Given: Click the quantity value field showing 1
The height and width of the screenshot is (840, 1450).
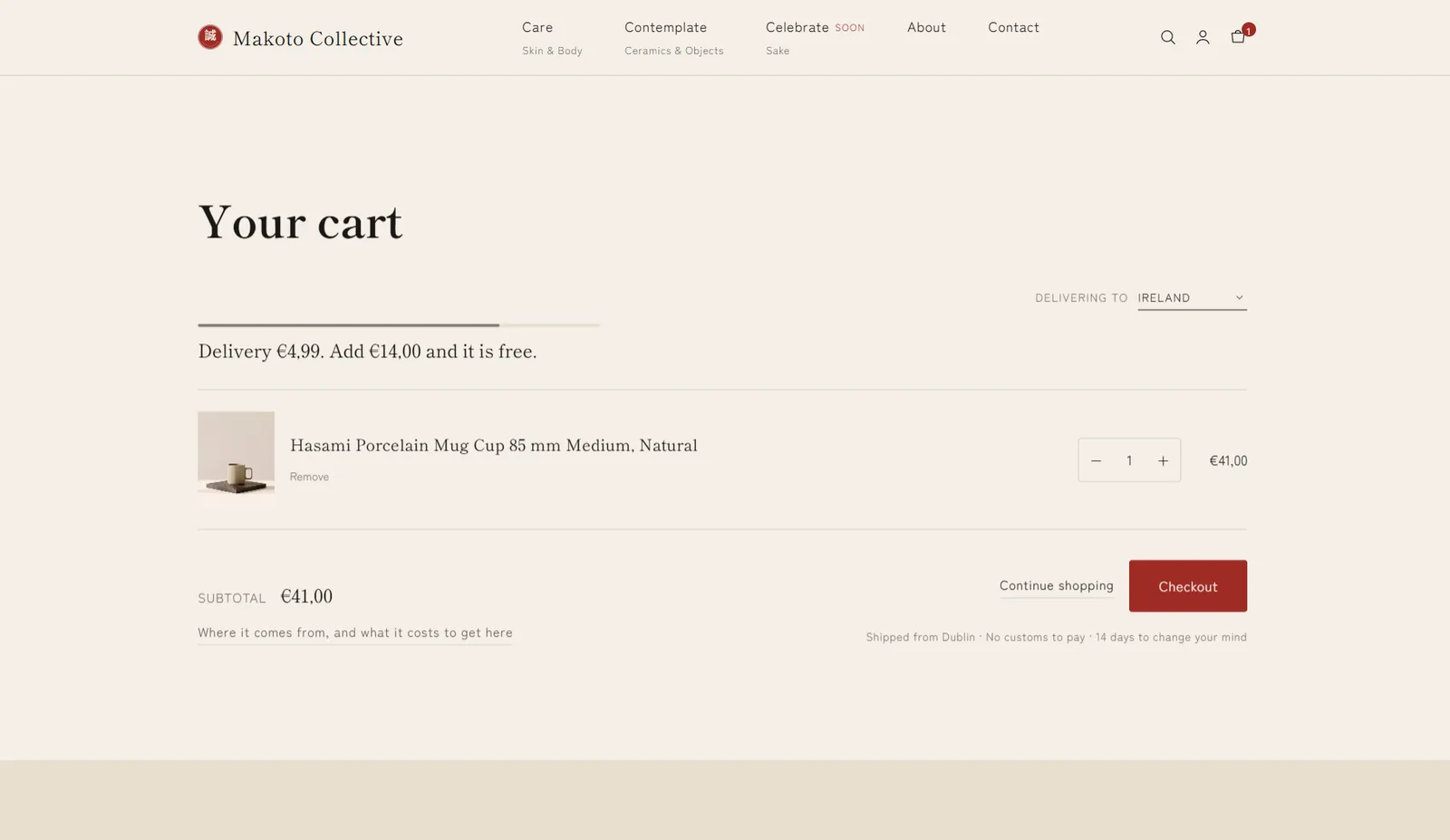Looking at the screenshot, I should pos(1129,460).
